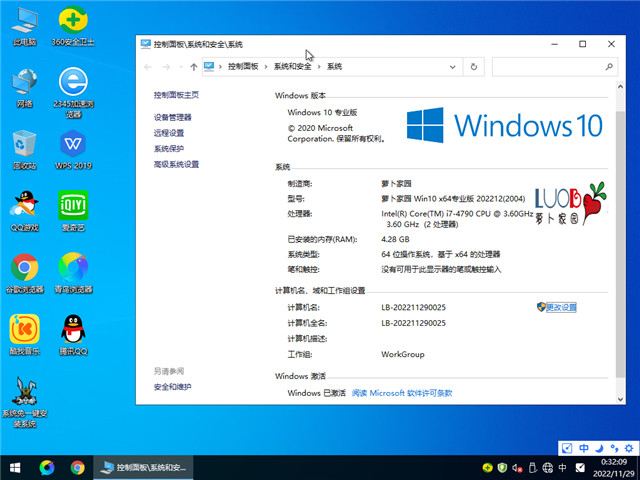Click the IME toolbar leftmost icon
The image size is (640, 480).
pyautogui.click(x=567, y=448)
